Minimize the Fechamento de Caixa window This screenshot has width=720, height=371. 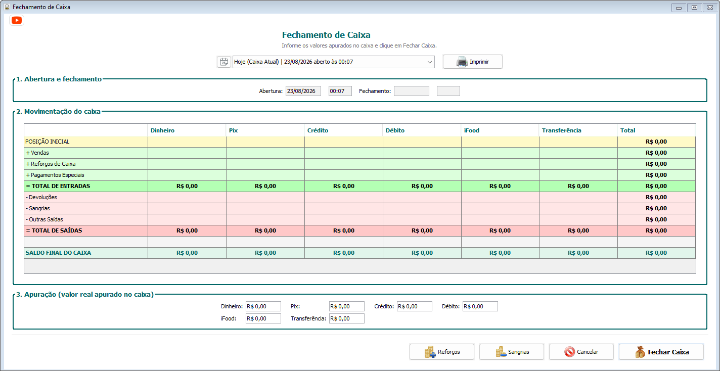point(678,7)
